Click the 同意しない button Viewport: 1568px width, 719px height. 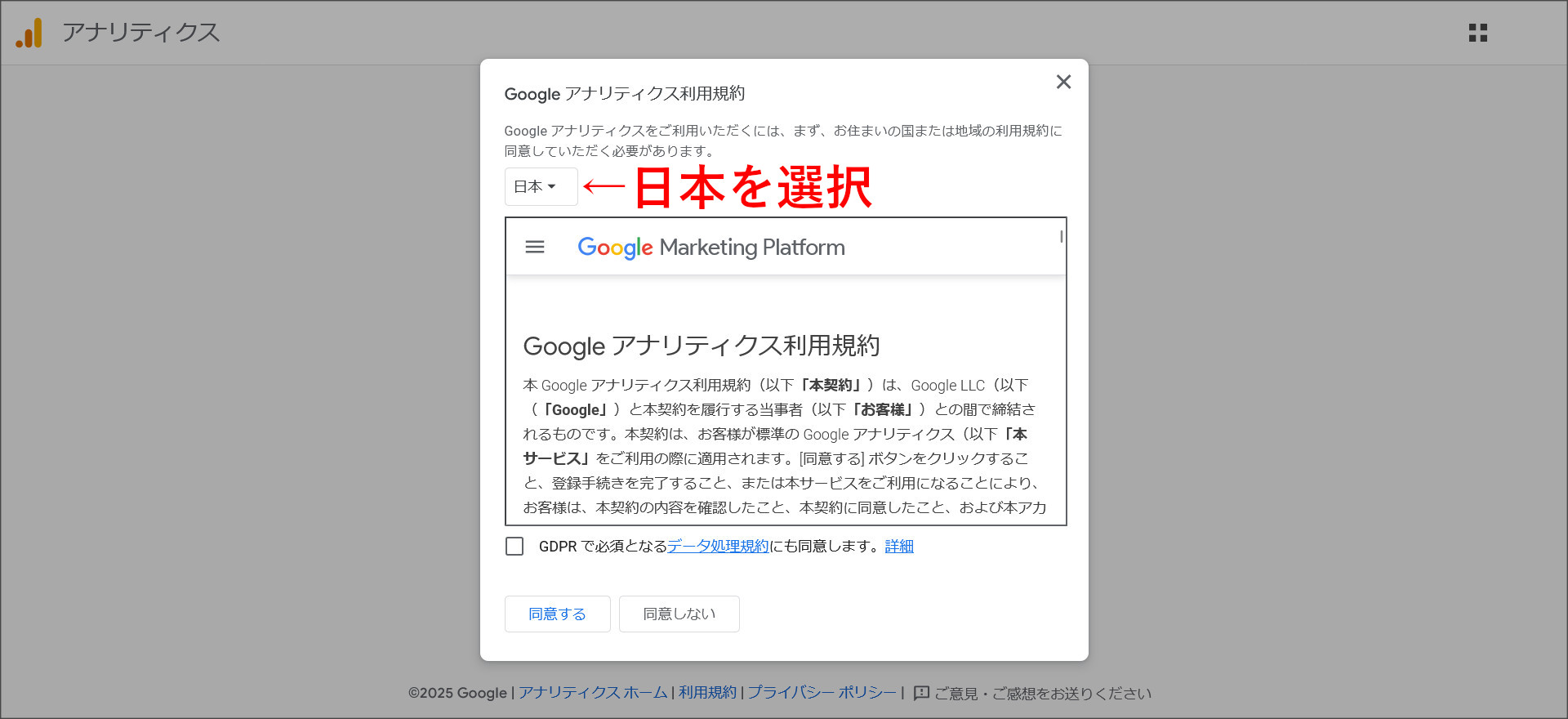[679, 614]
